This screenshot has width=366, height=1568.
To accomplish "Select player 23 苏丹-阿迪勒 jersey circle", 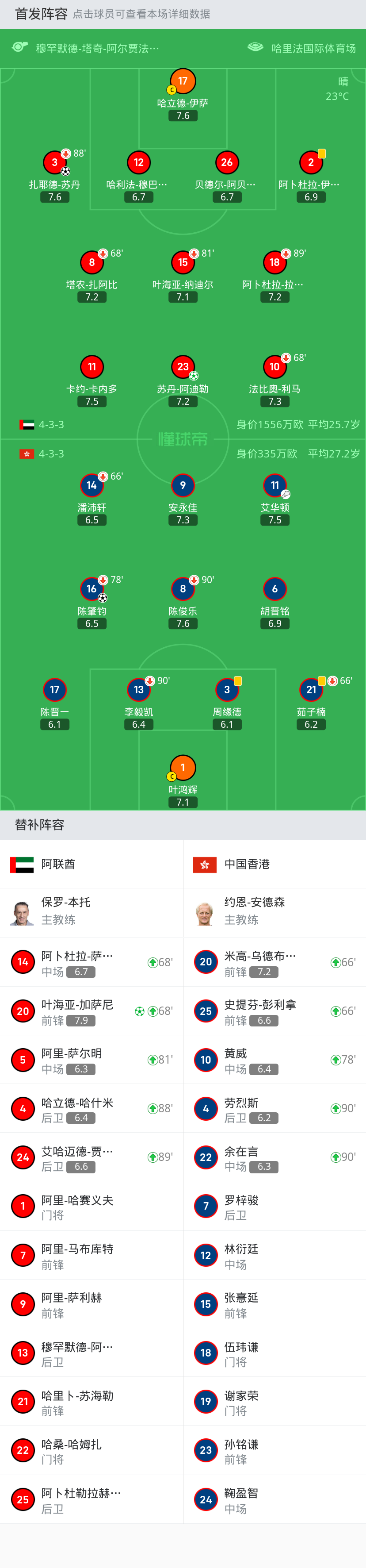I will [183, 366].
